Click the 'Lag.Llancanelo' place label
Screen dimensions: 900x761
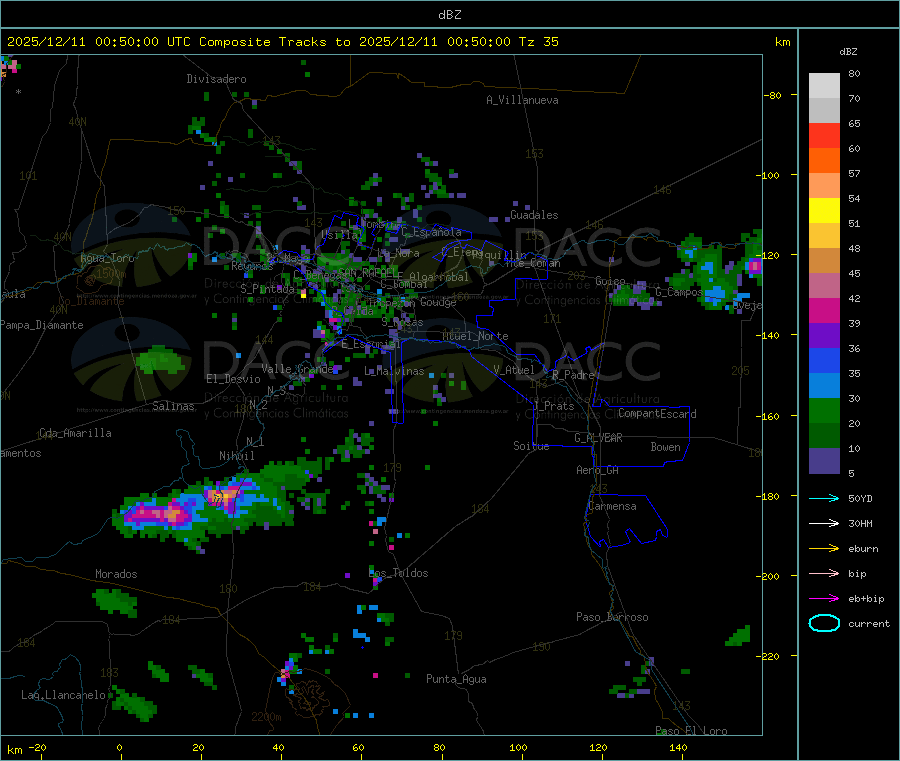point(64,695)
